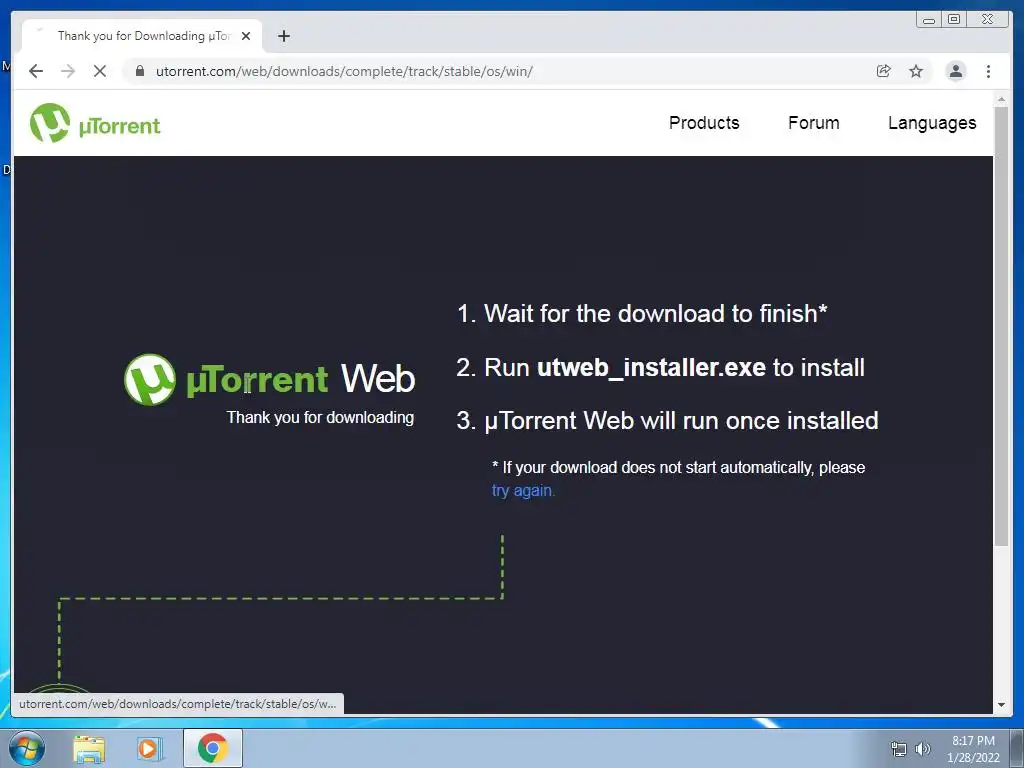Click the forward navigation arrow

coord(68,71)
